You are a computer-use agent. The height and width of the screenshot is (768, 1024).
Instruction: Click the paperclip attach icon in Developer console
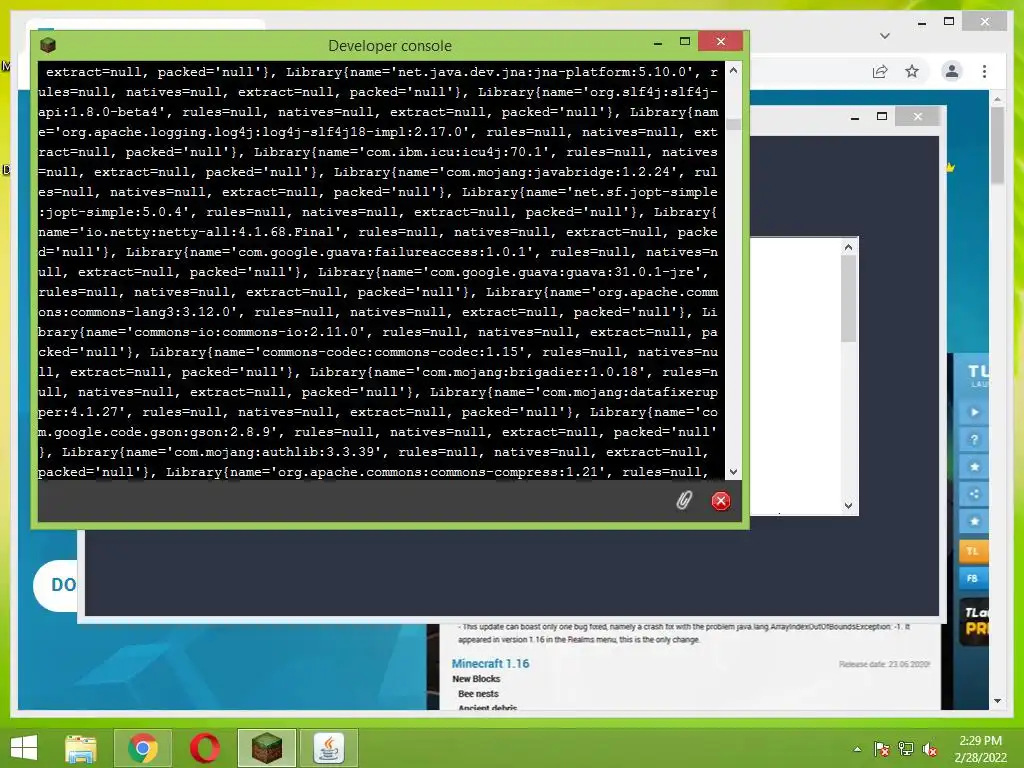pyautogui.click(x=683, y=501)
